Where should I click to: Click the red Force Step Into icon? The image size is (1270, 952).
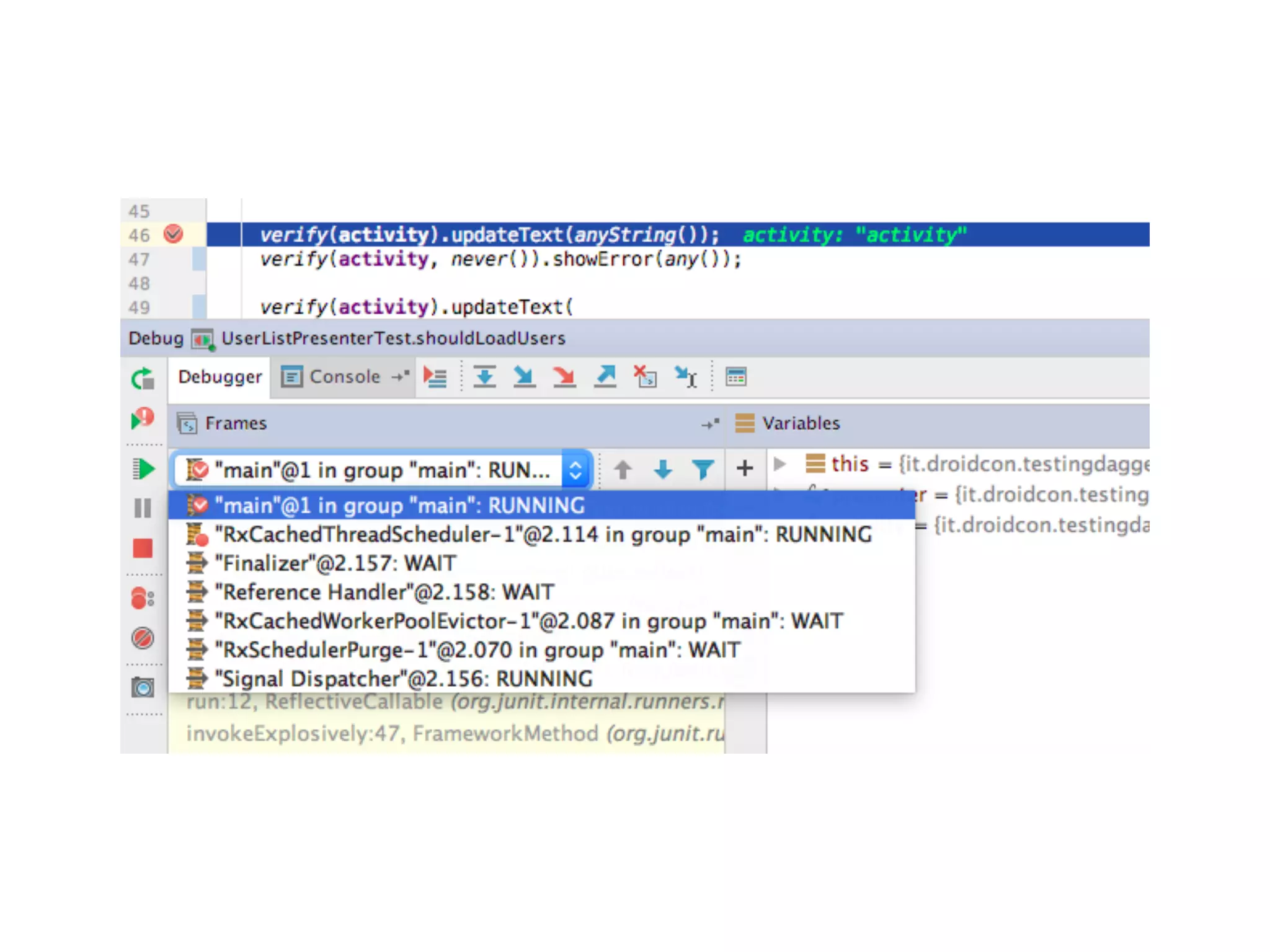pyautogui.click(x=564, y=376)
